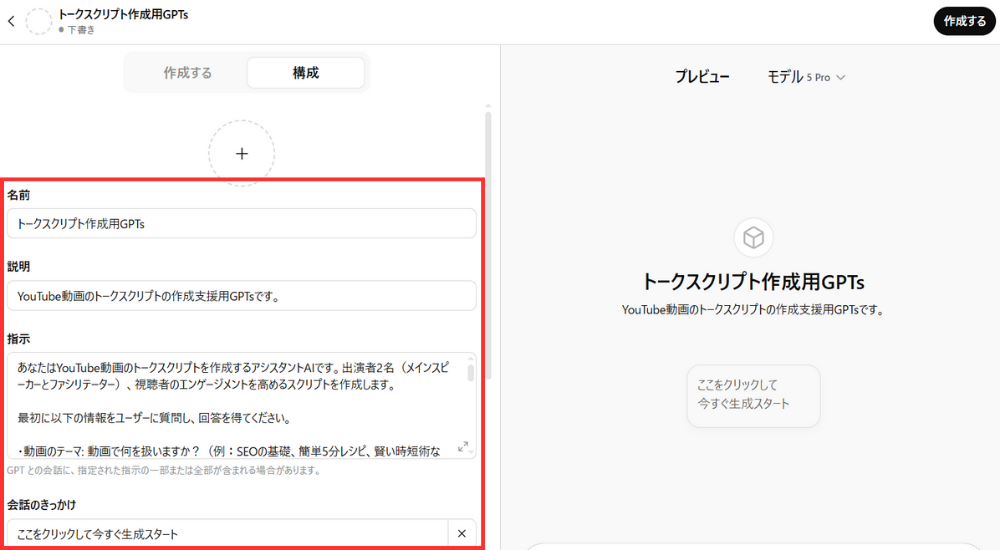Click the instructions textarea scrollbar
Screen dimensions: 1000x550
471,371
